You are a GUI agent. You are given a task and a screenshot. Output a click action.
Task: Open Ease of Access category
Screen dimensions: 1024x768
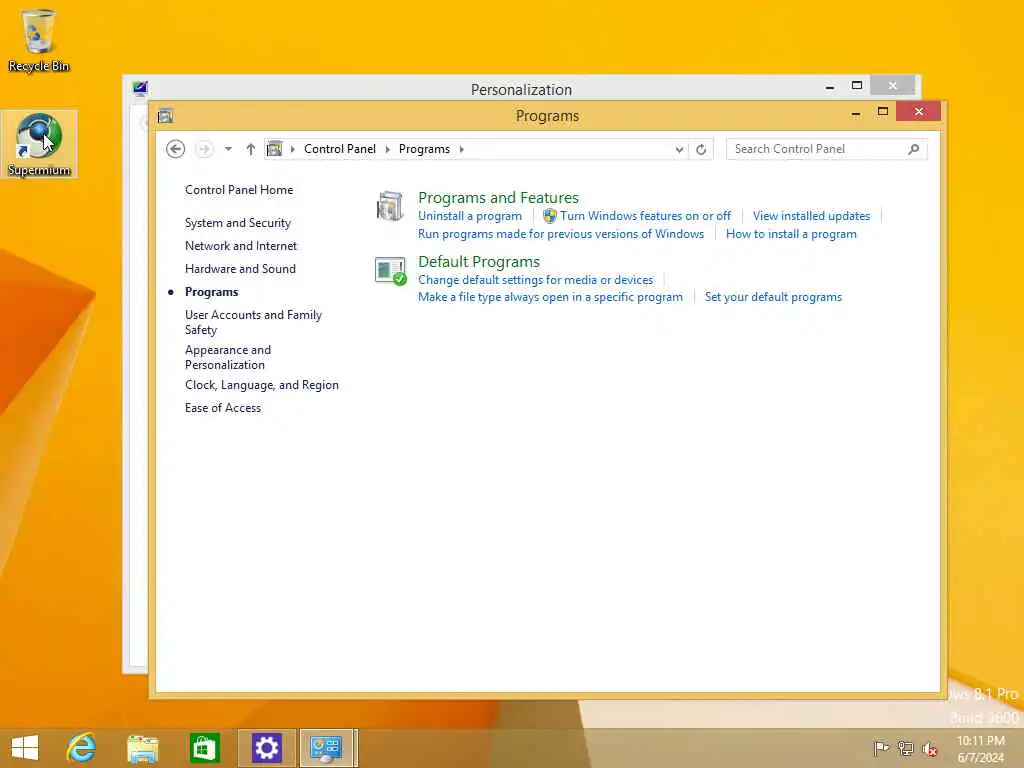[223, 408]
